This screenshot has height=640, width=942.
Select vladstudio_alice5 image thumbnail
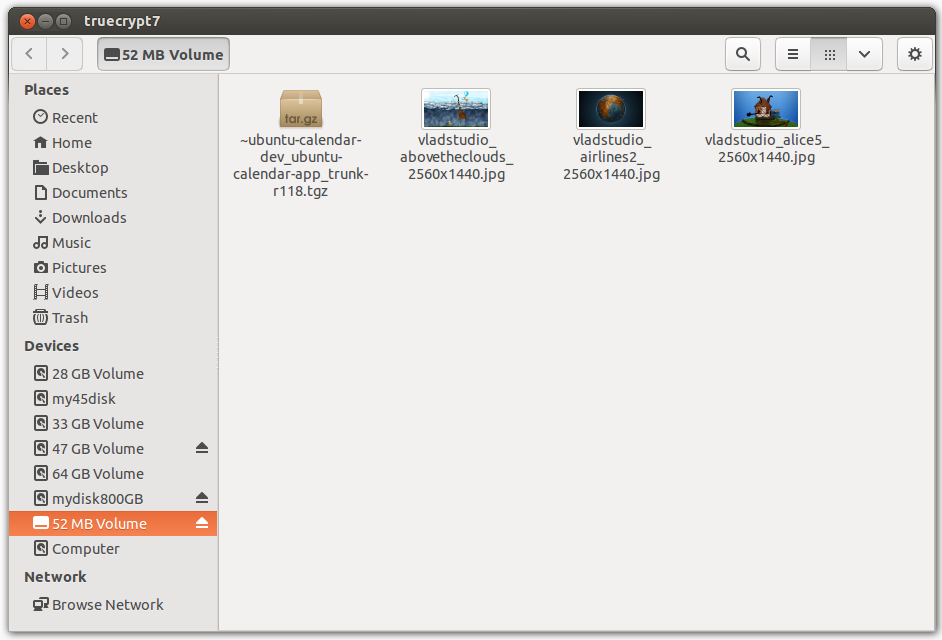(x=766, y=109)
